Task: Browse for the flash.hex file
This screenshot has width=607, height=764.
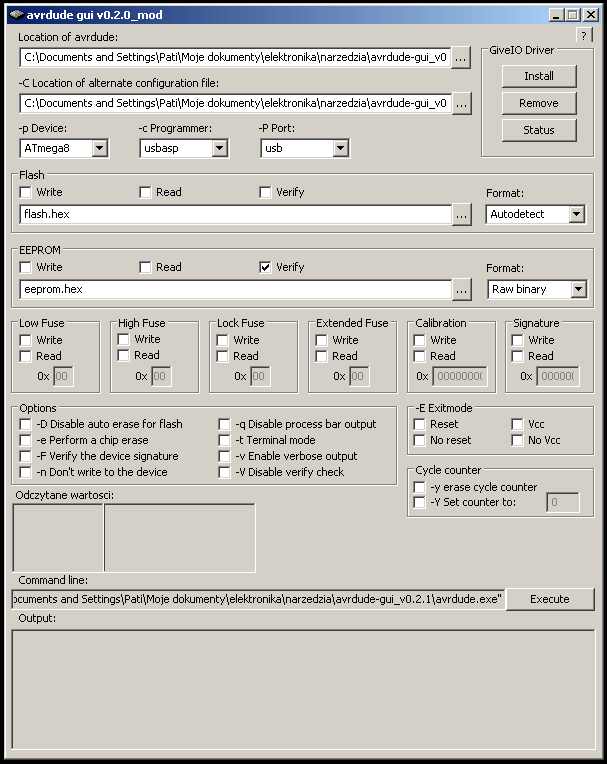Action: (x=461, y=214)
